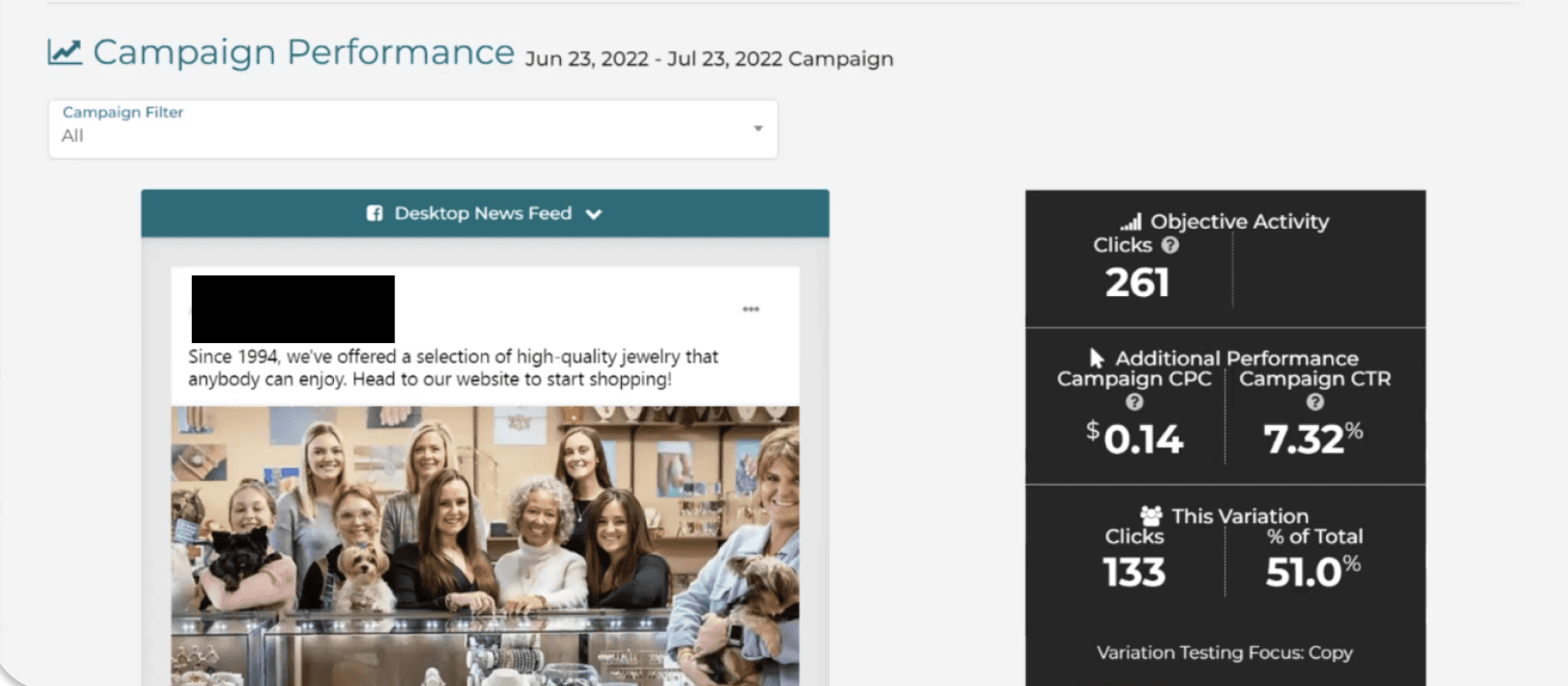Click the help icon under Campaign CTR
This screenshot has height=686, width=1568.
click(x=1315, y=402)
